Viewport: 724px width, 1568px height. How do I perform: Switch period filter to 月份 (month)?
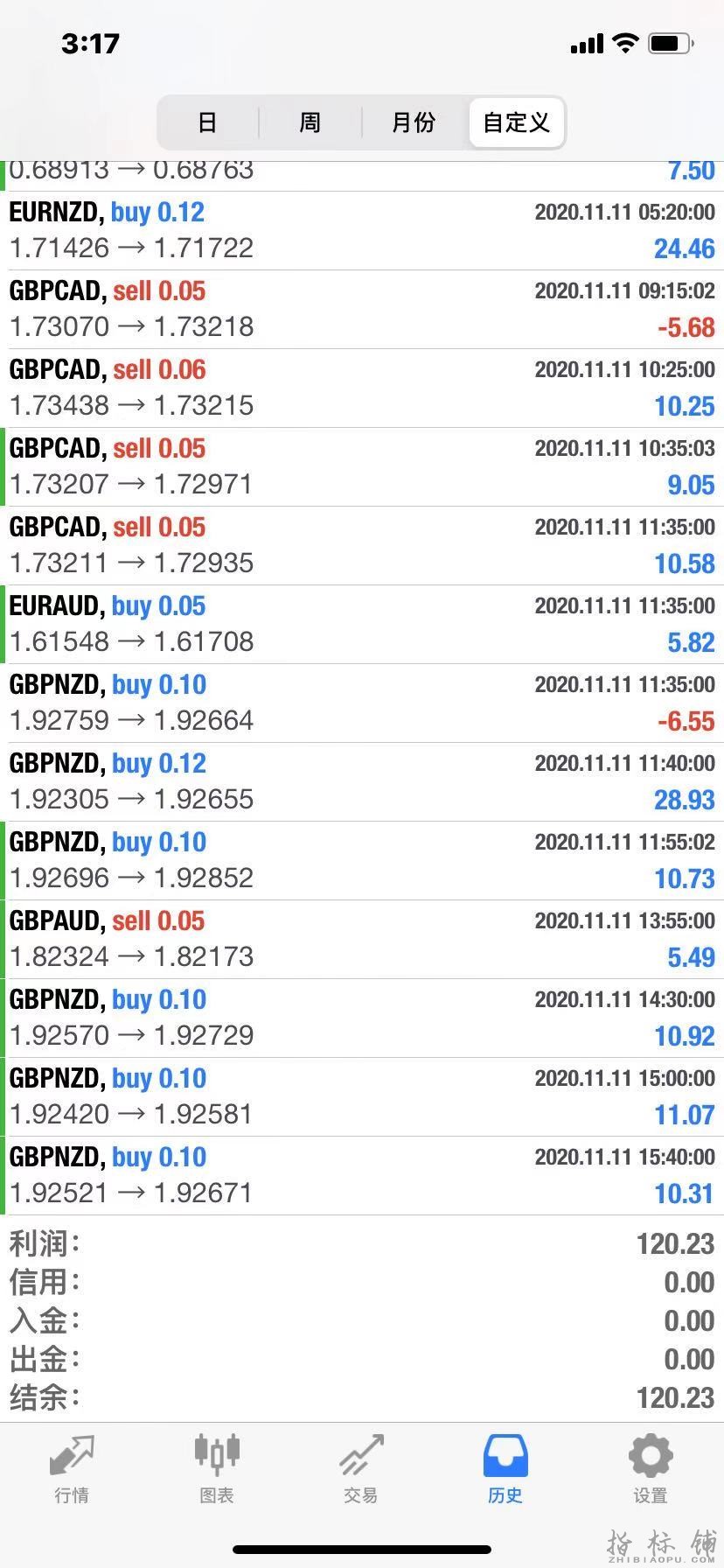414,122
